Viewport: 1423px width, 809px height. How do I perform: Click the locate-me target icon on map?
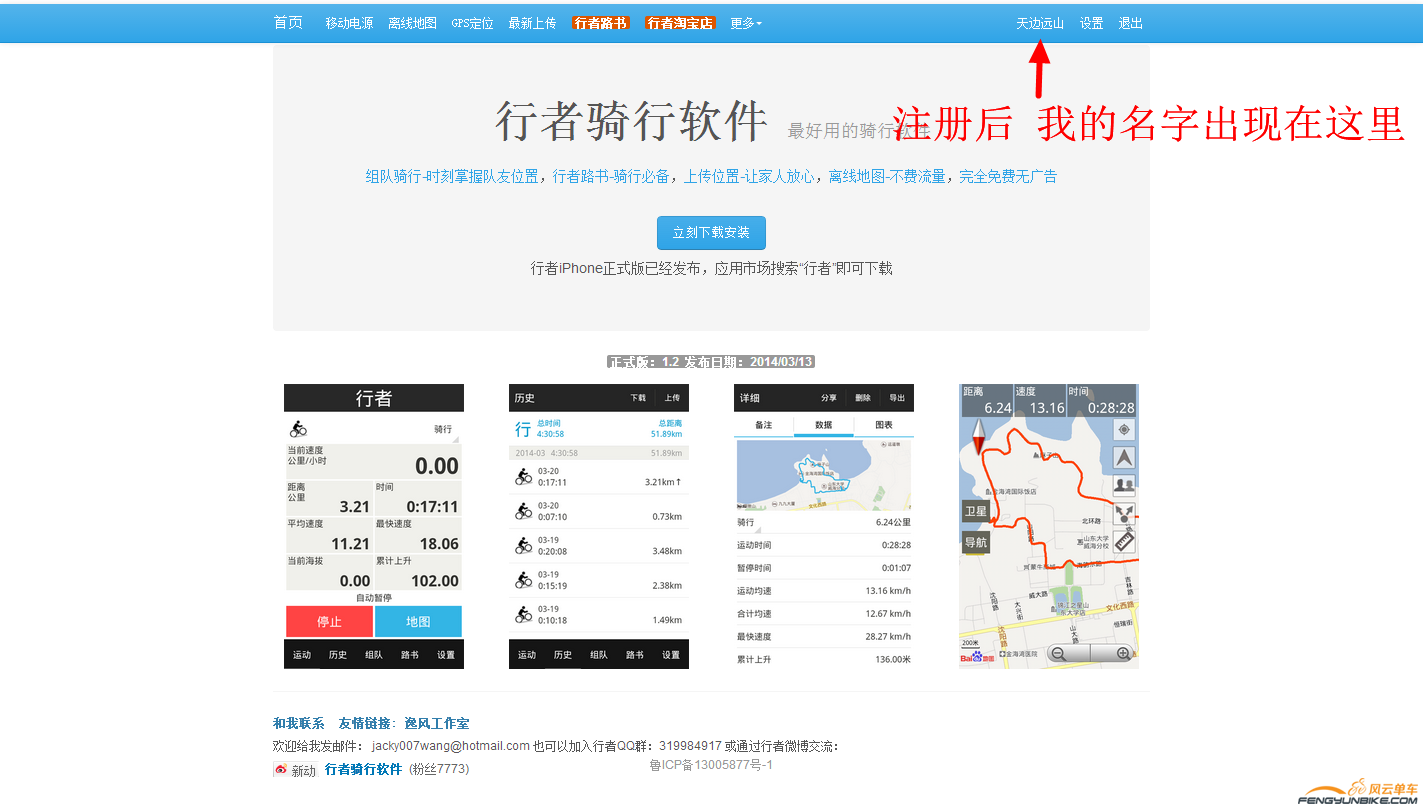(x=1124, y=430)
